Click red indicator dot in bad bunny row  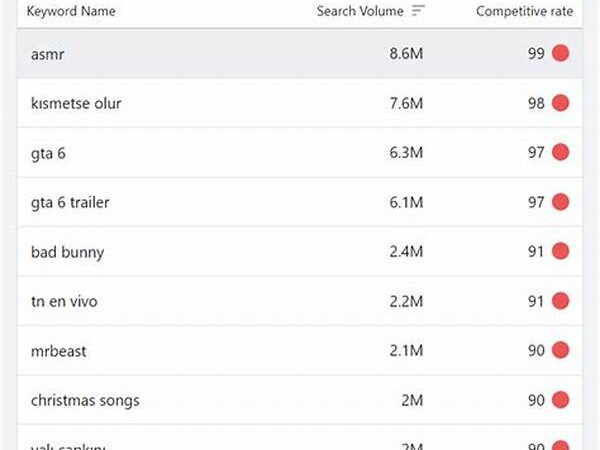[x=561, y=251]
